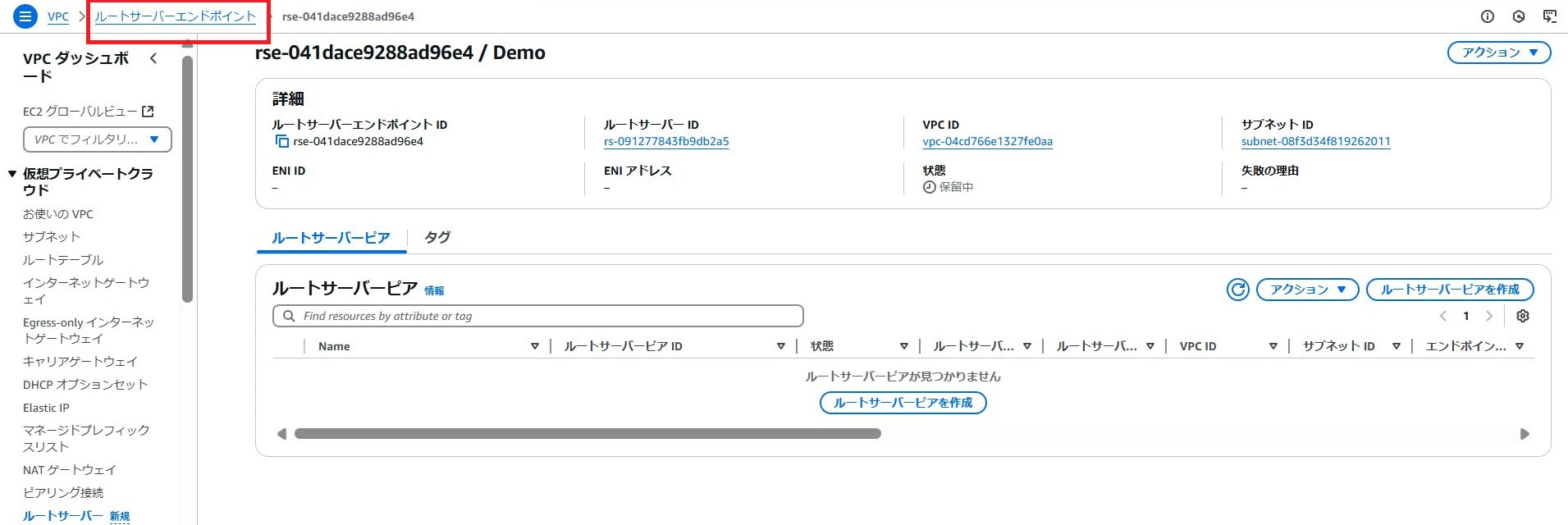This screenshot has width=1568, height=525.
Task: Open サブネット in sidebar
Action: click(52, 237)
